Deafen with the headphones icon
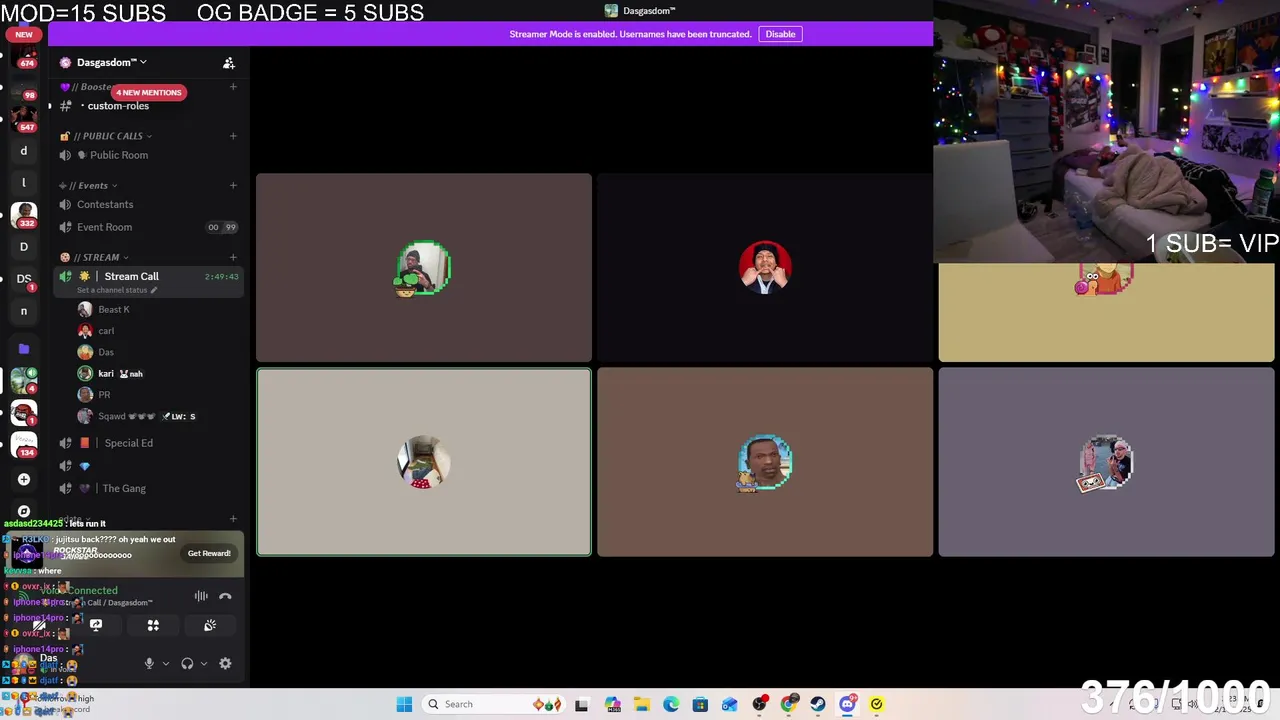 (187, 663)
